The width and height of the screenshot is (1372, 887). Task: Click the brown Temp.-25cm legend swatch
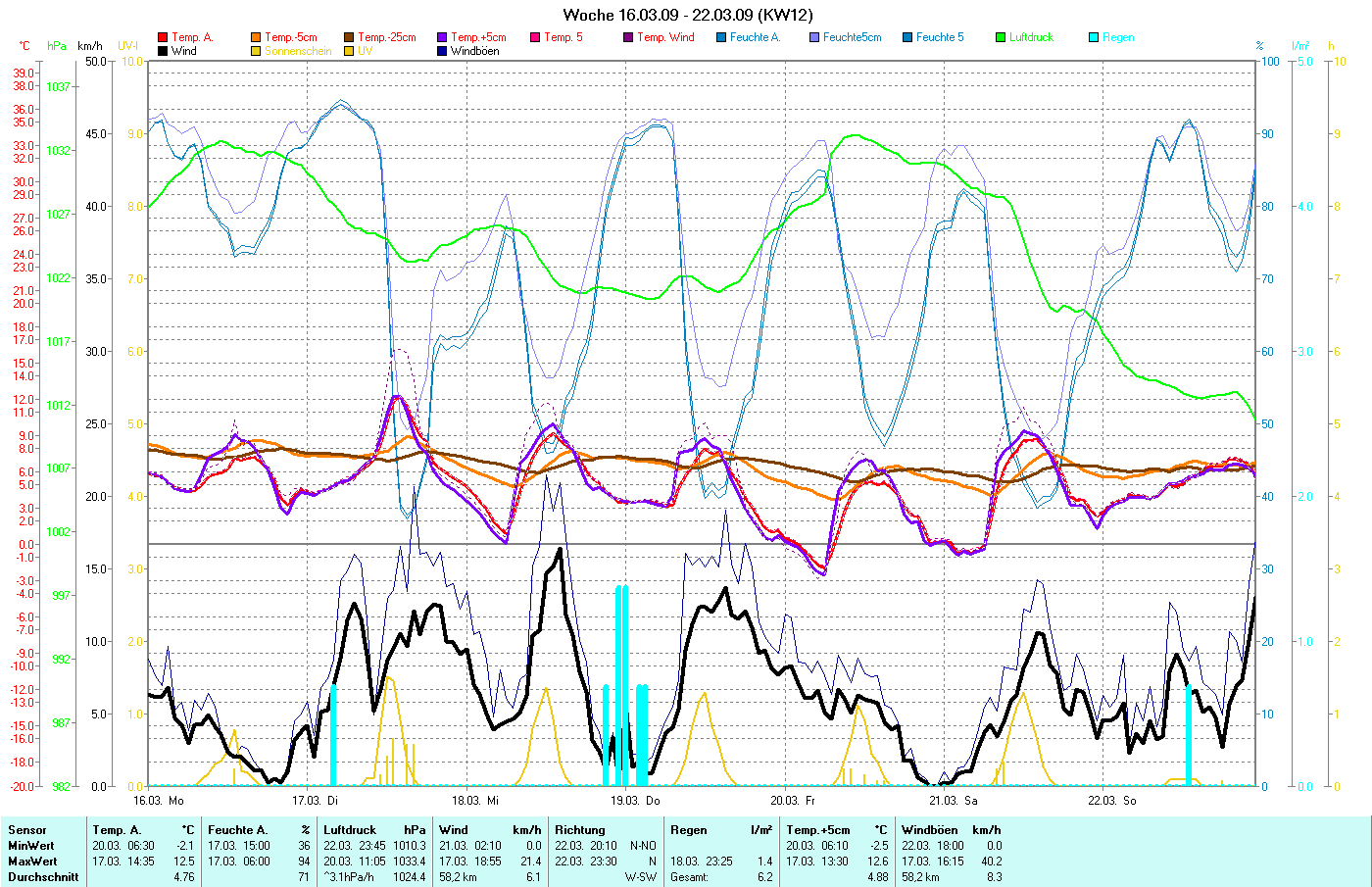tap(349, 37)
